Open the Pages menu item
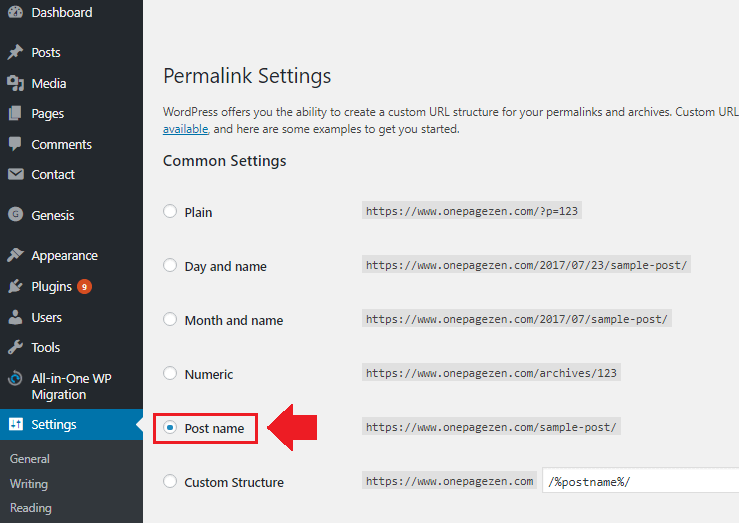The image size is (739, 523). (48, 114)
